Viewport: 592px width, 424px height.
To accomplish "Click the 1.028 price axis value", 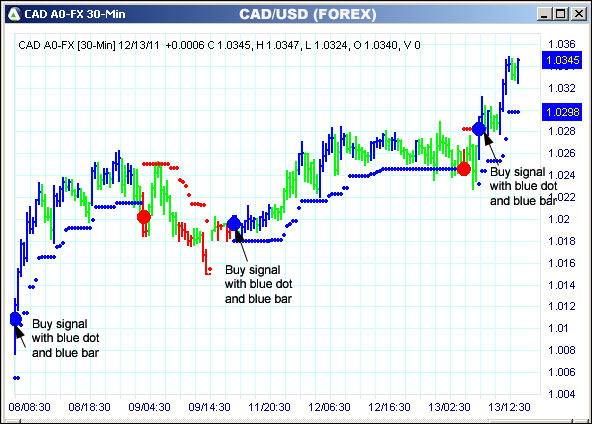I will click(x=561, y=131).
